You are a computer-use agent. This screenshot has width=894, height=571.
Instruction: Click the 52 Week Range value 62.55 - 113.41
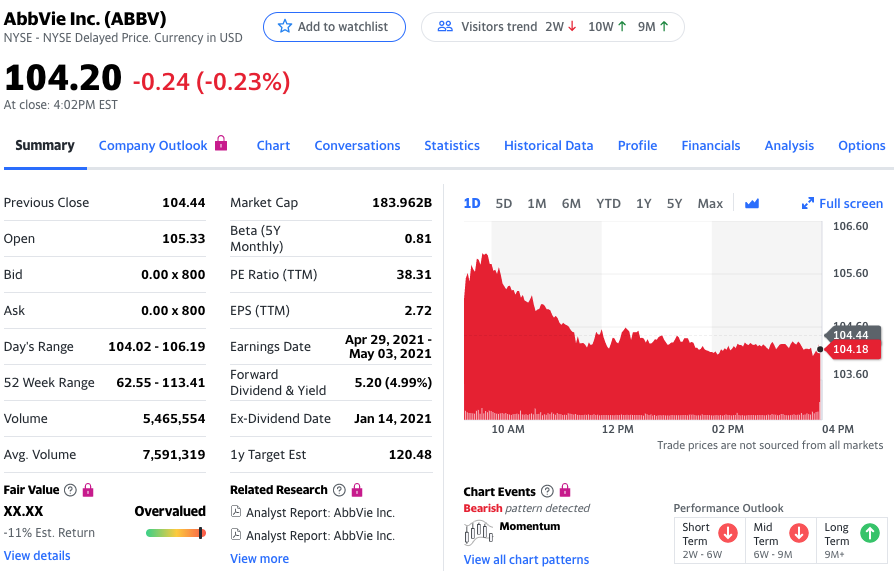click(161, 382)
